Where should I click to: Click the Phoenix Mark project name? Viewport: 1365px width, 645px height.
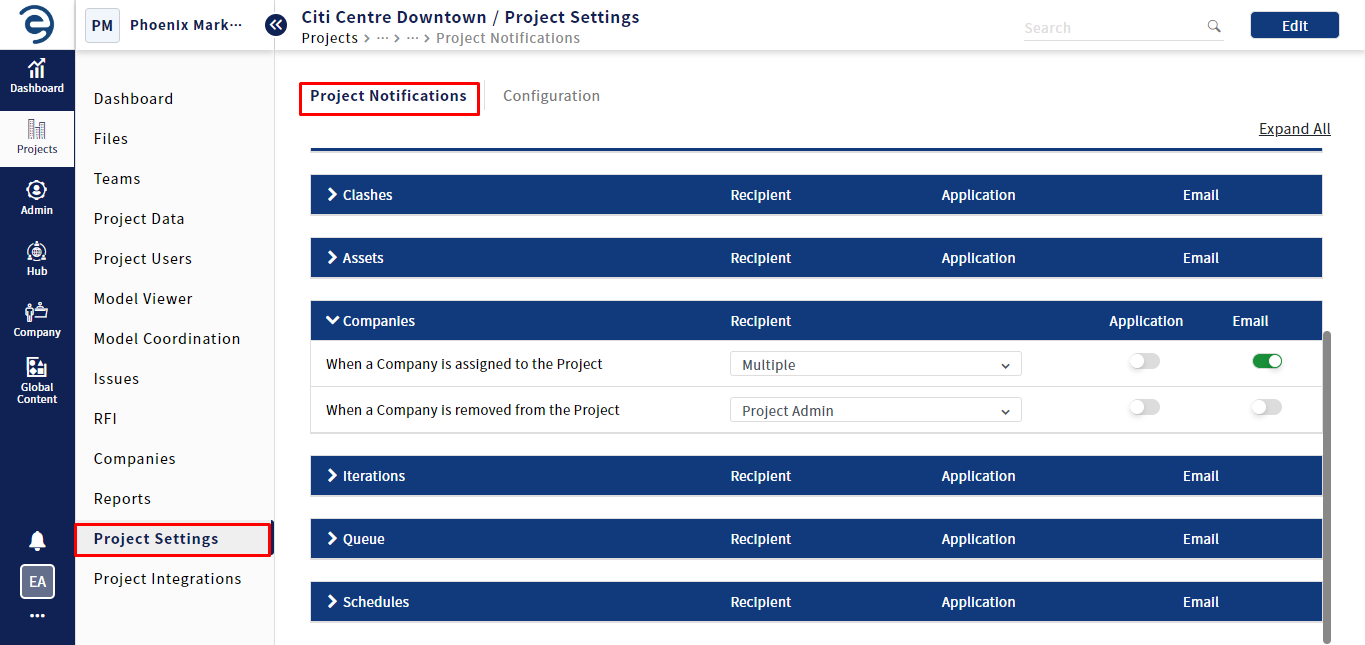(x=186, y=25)
